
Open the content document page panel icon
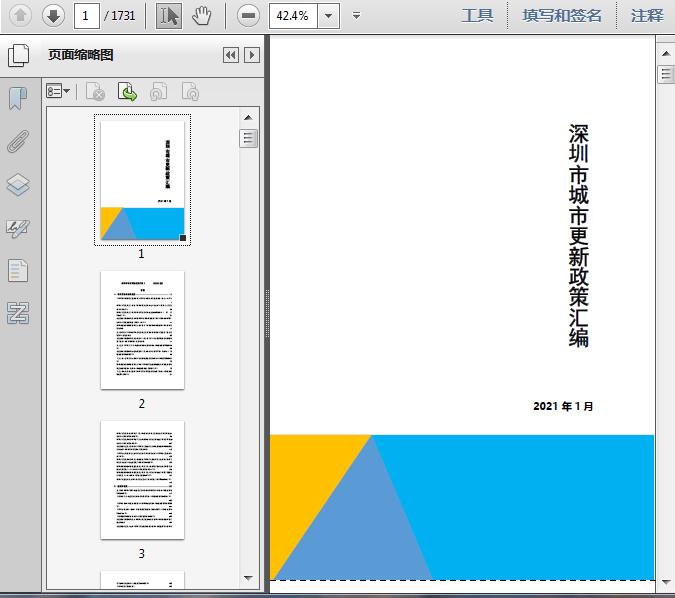point(18,270)
